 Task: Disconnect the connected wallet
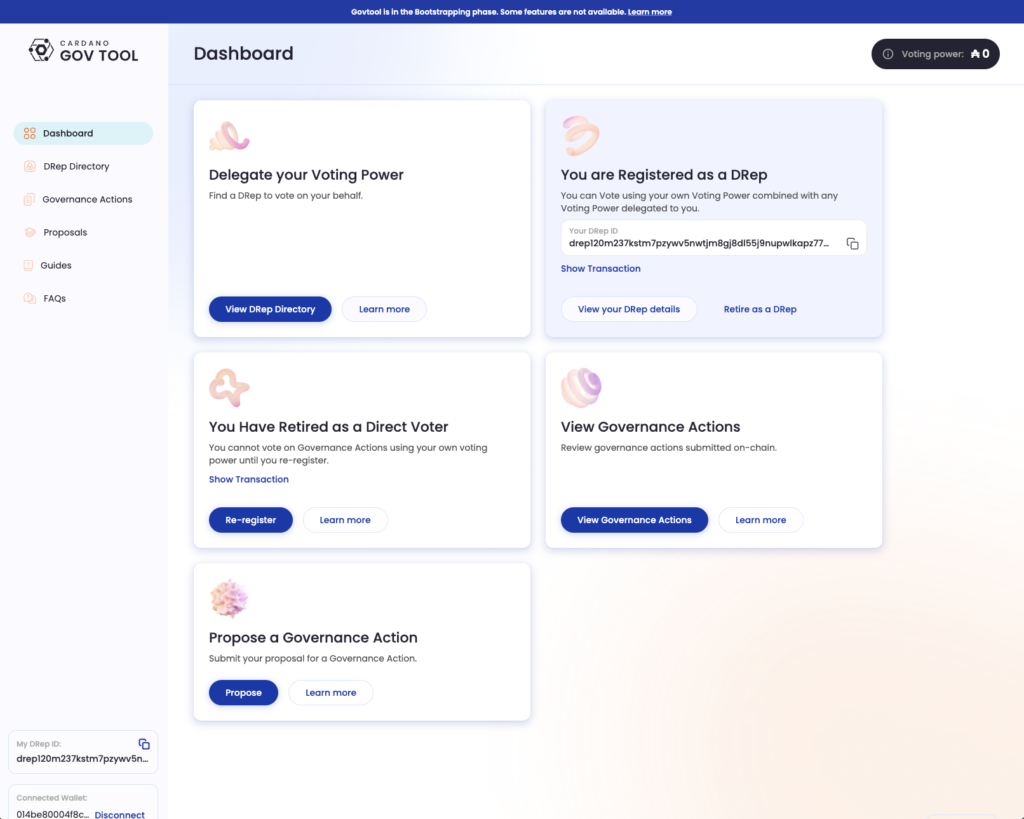(119, 814)
